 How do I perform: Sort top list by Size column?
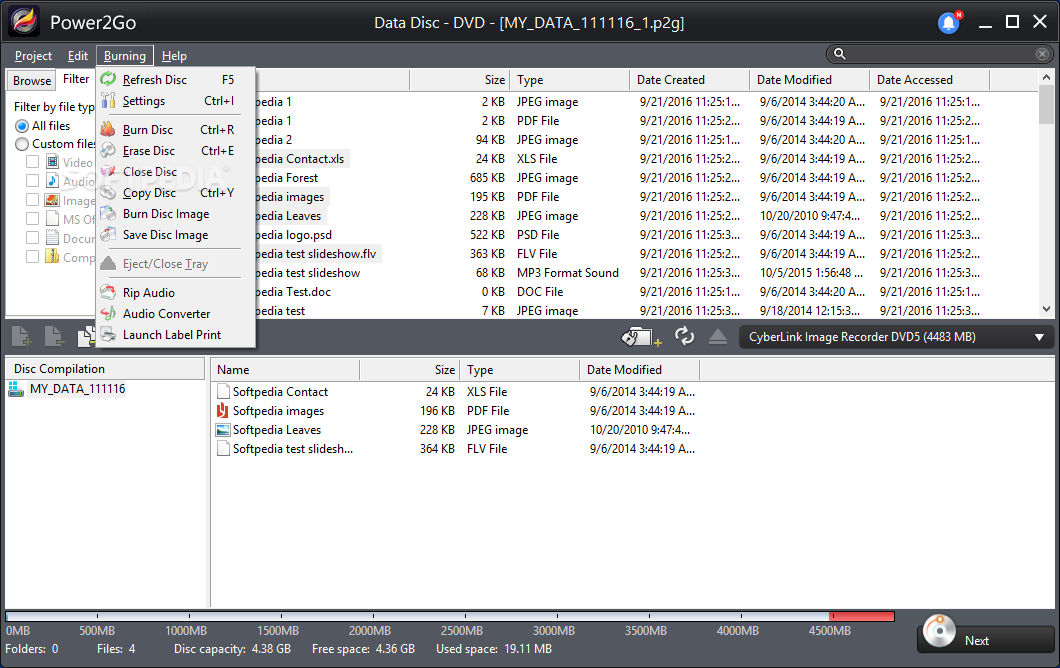[459, 80]
